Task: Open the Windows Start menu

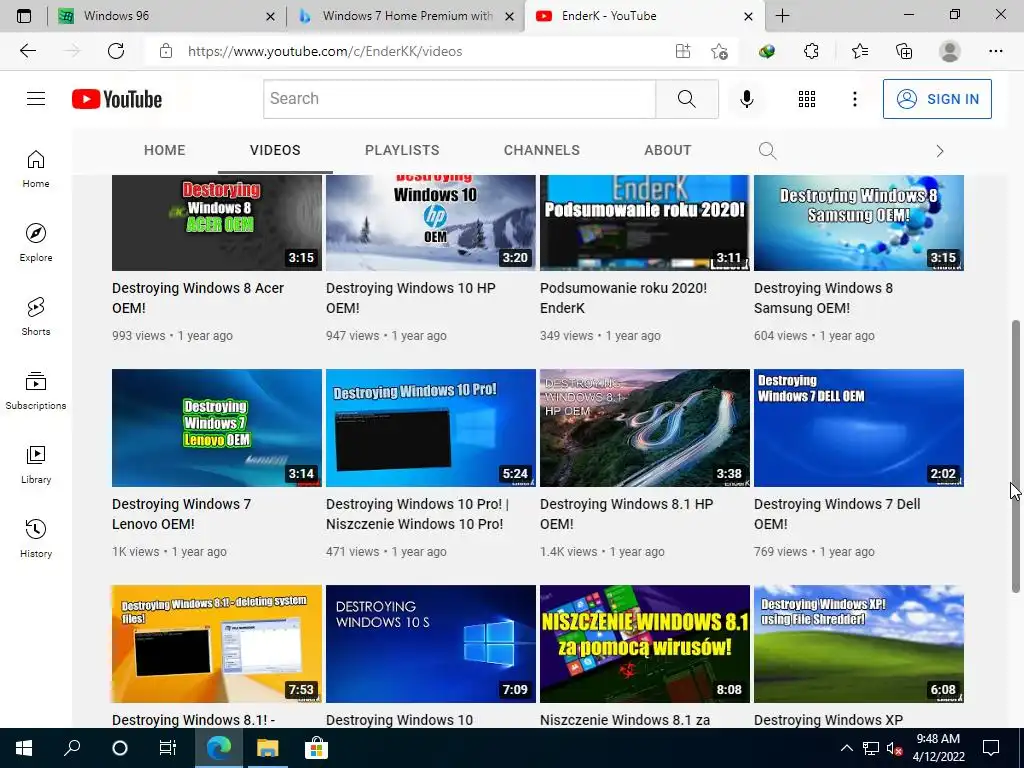Action: click(x=24, y=748)
